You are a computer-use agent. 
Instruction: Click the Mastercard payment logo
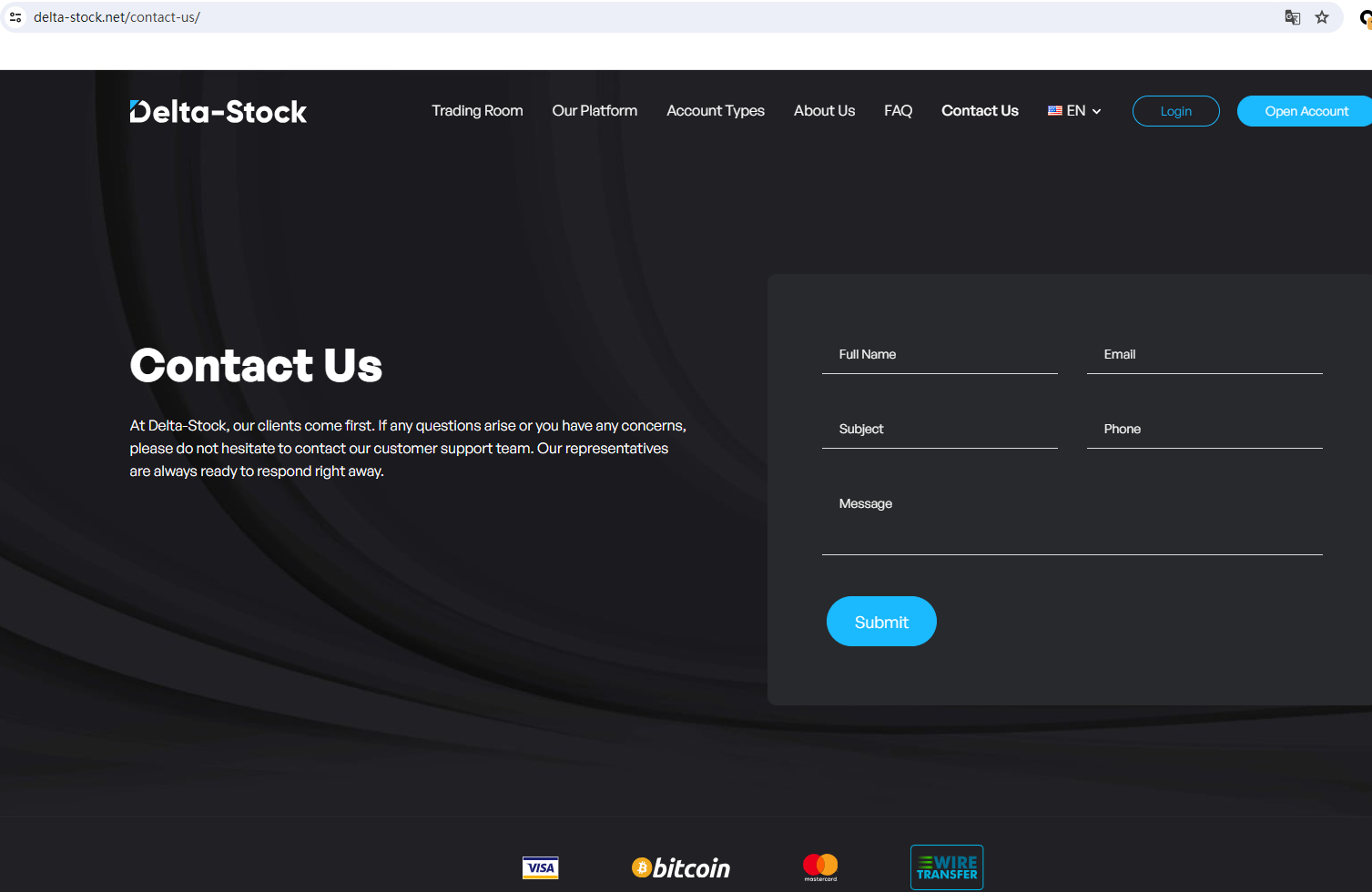[820, 867]
